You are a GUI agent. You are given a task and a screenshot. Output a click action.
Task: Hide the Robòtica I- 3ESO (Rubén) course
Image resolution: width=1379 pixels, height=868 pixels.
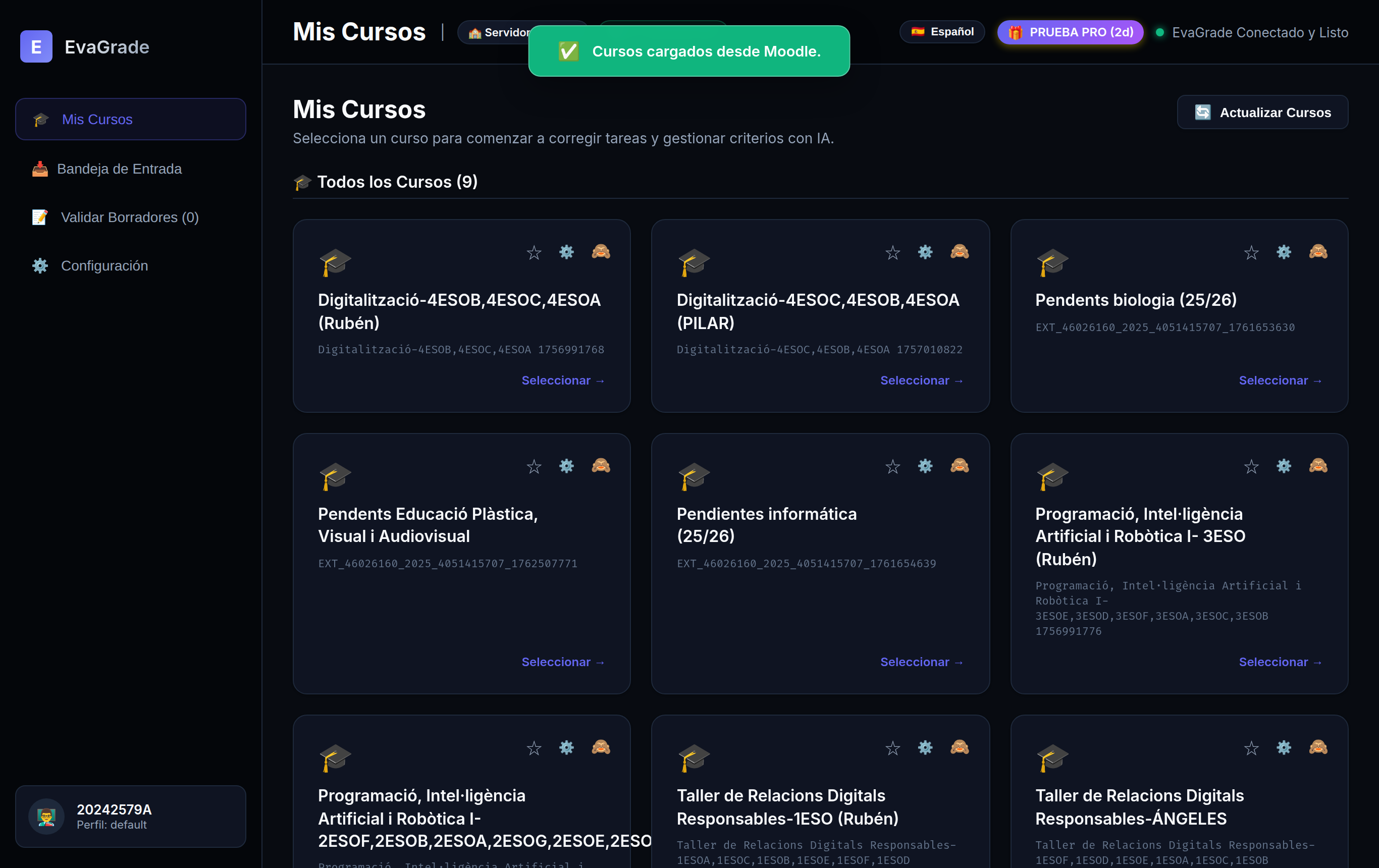point(1318,466)
